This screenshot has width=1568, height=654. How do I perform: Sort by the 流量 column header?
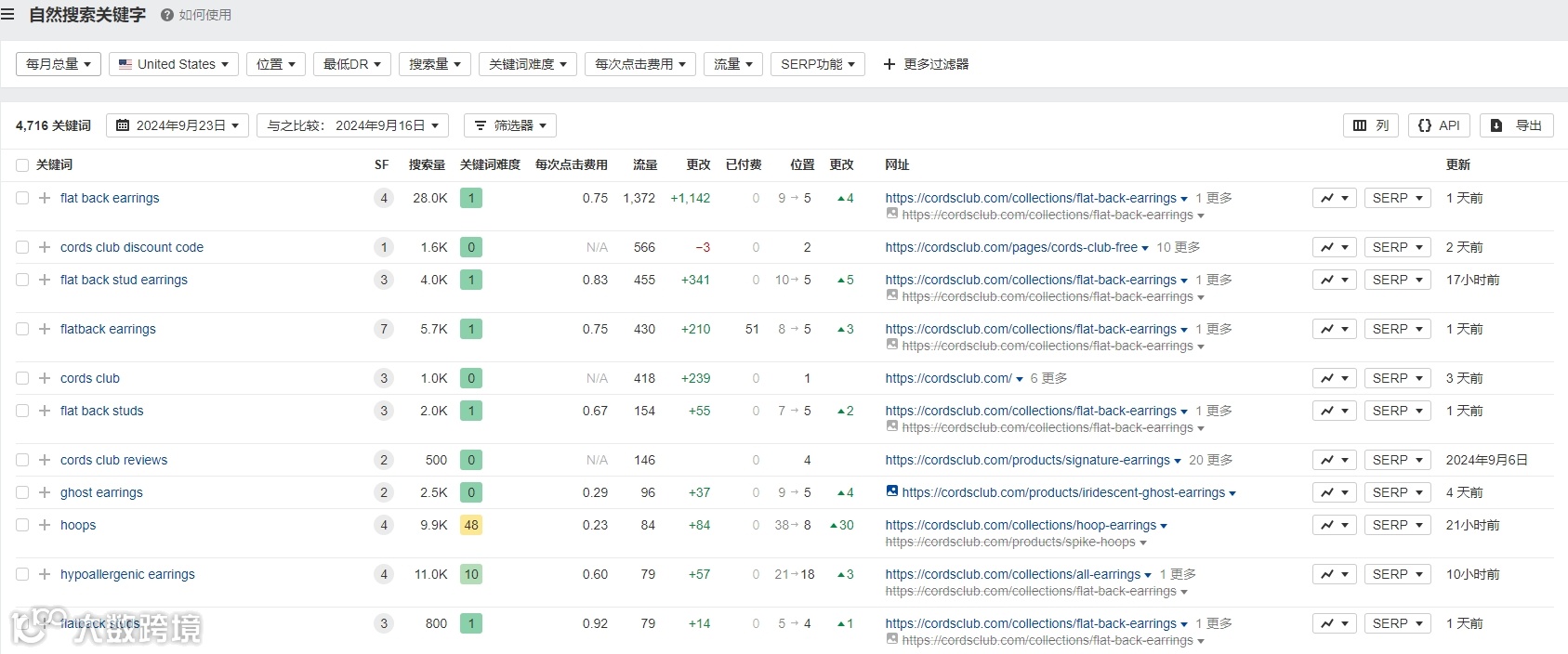pos(645,165)
